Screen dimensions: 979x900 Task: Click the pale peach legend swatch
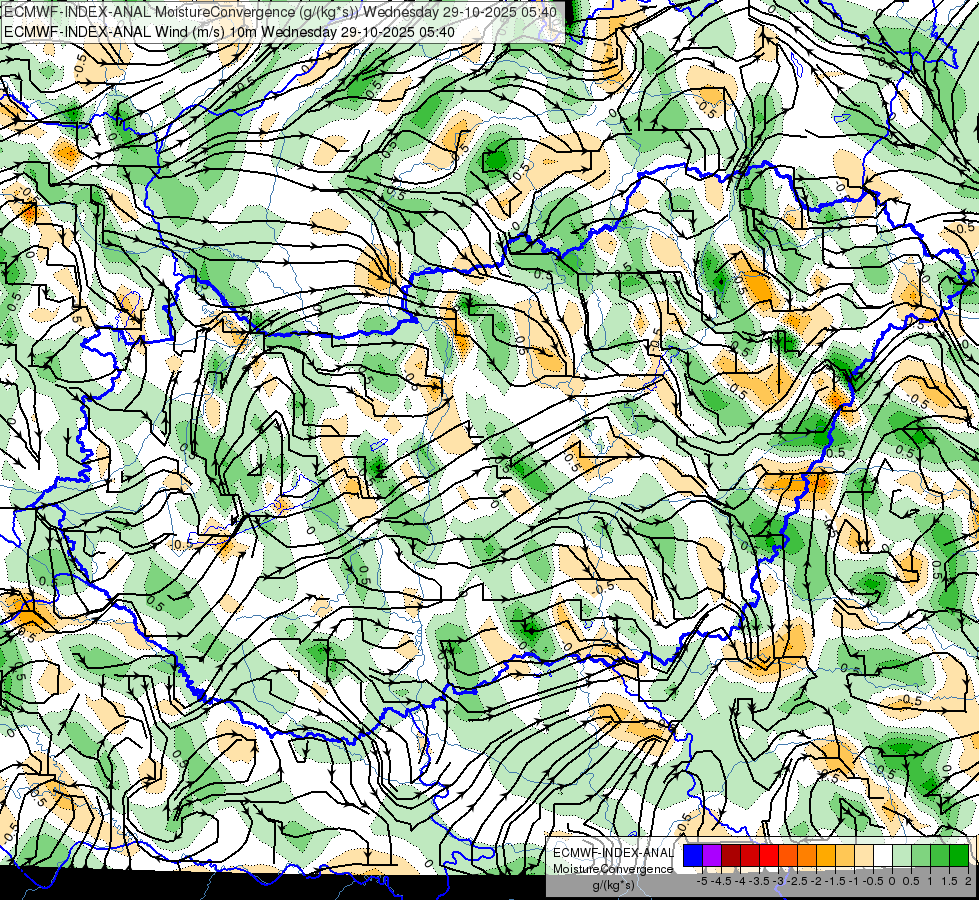[x=864, y=855]
